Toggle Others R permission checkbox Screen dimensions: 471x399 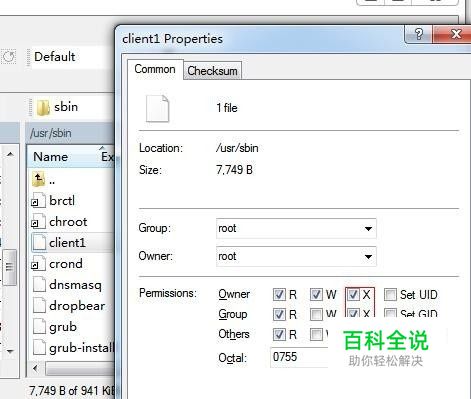click(279, 334)
